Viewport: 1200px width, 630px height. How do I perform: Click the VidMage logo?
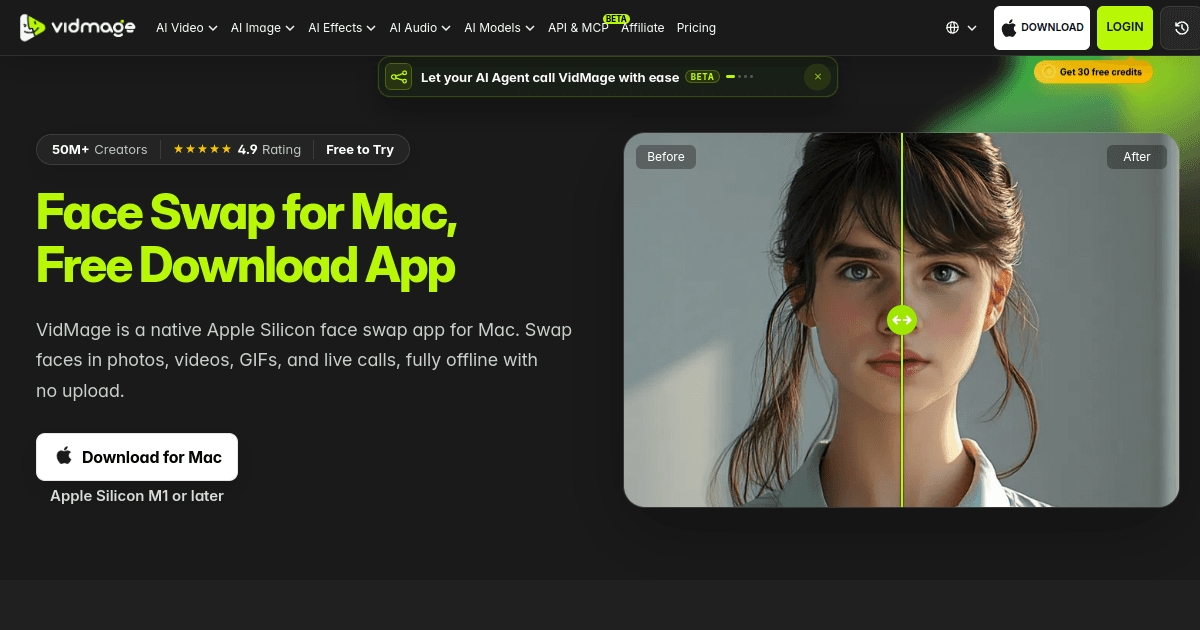[x=78, y=28]
